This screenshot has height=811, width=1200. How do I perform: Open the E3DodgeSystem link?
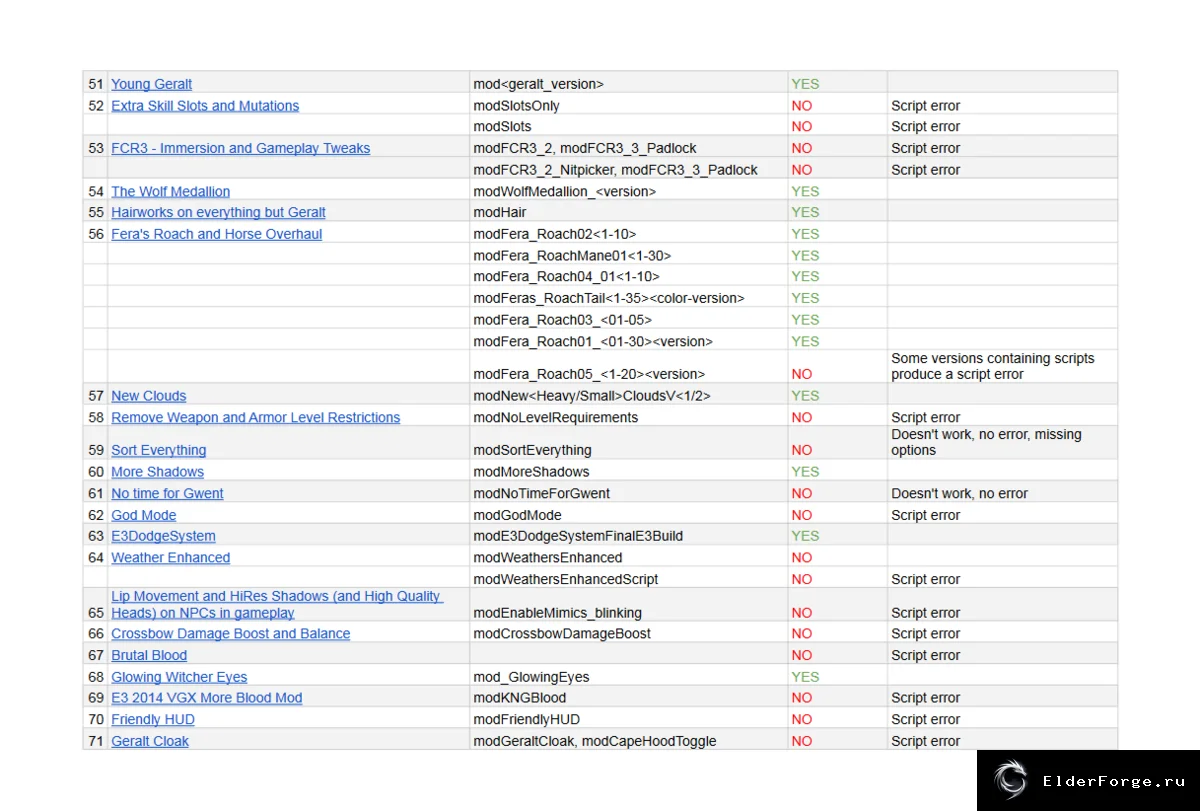[x=163, y=536]
